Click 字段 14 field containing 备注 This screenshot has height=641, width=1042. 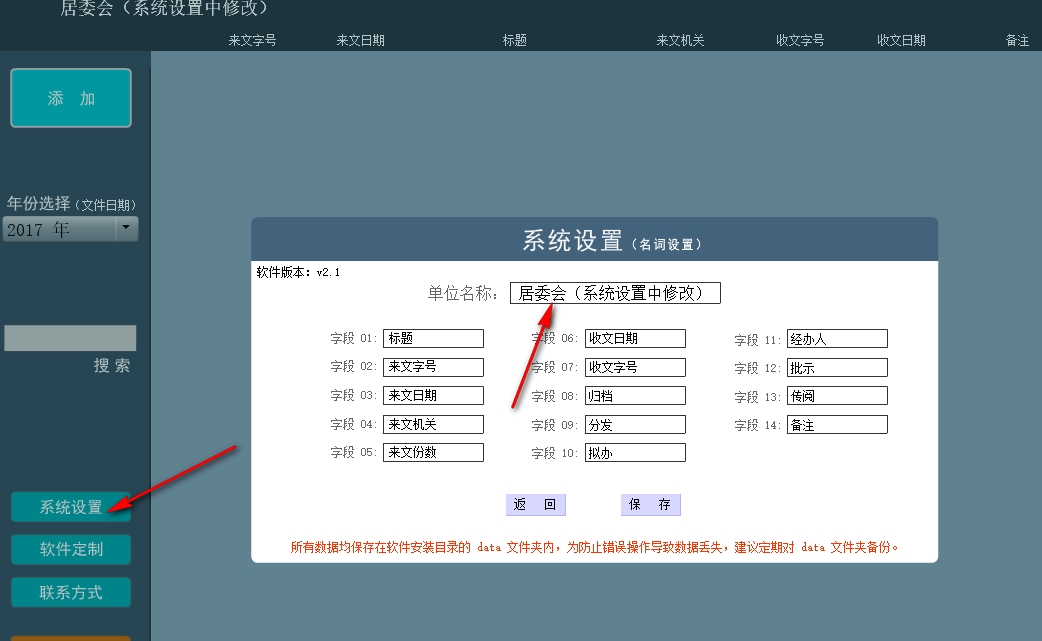click(837, 424)
